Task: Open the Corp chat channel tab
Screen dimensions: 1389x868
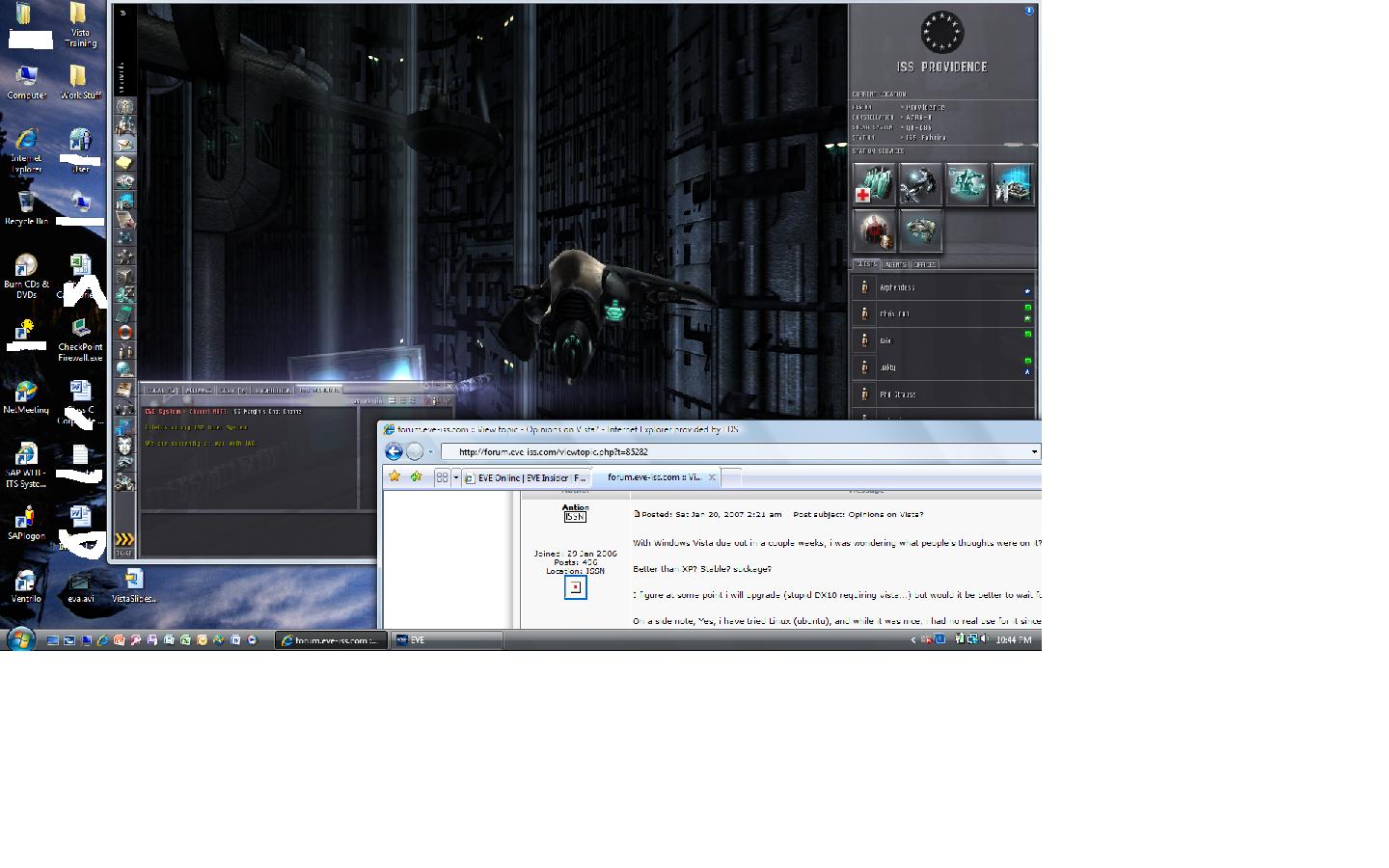Action: [x=232, y=390]
